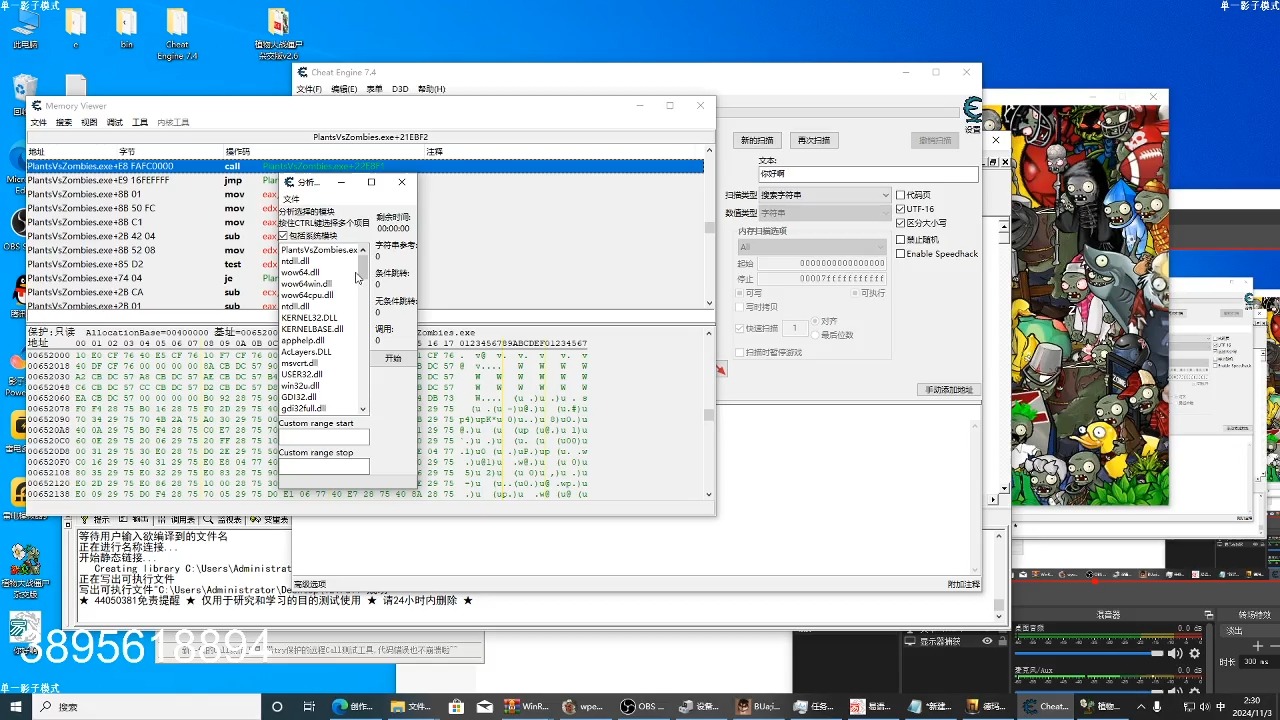The image size is (1280, 720).
Task: Toggle the 代码页 checkbox
Action: pos(901,195)
